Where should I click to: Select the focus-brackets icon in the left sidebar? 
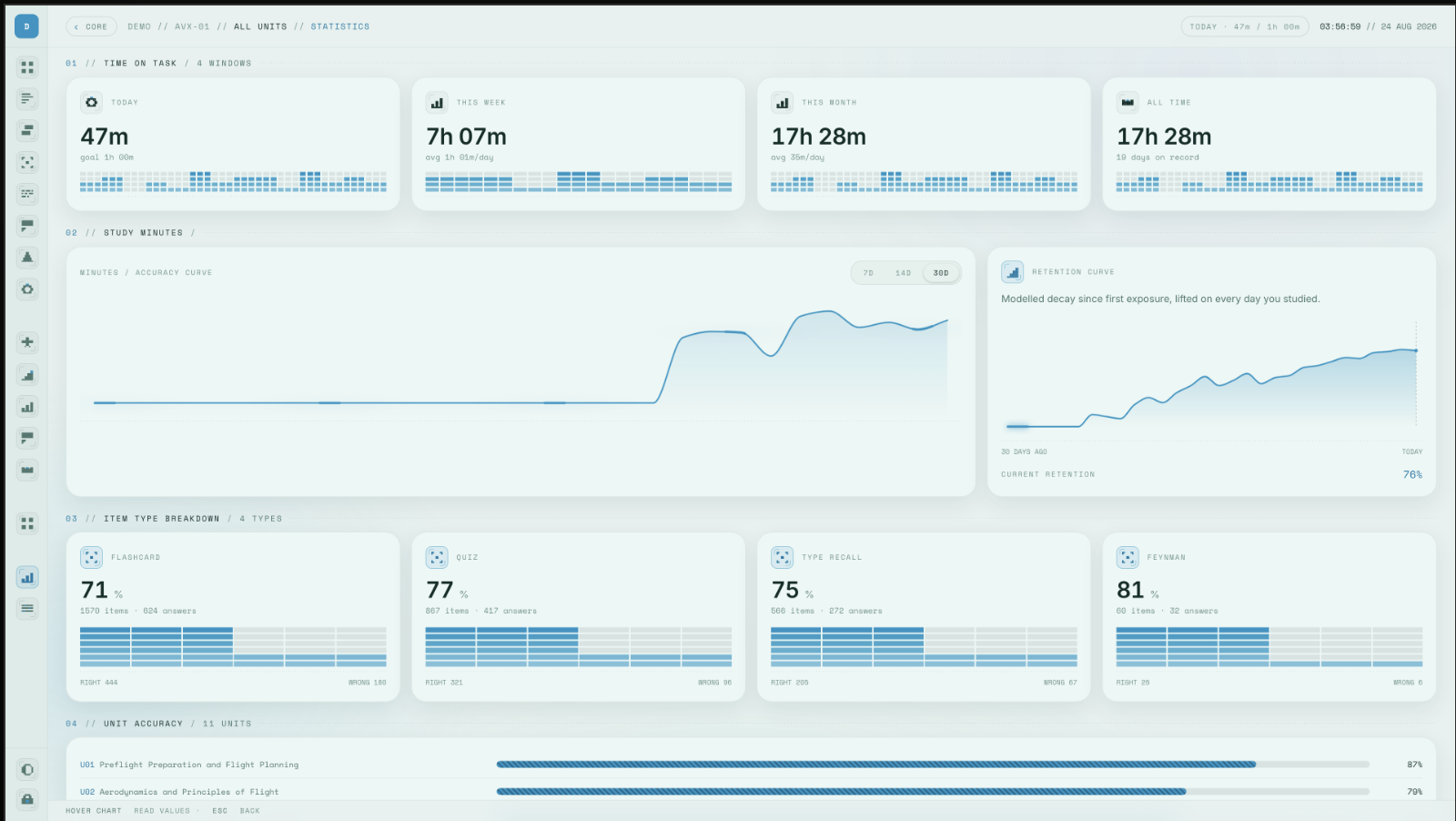[x=27, y=162]
